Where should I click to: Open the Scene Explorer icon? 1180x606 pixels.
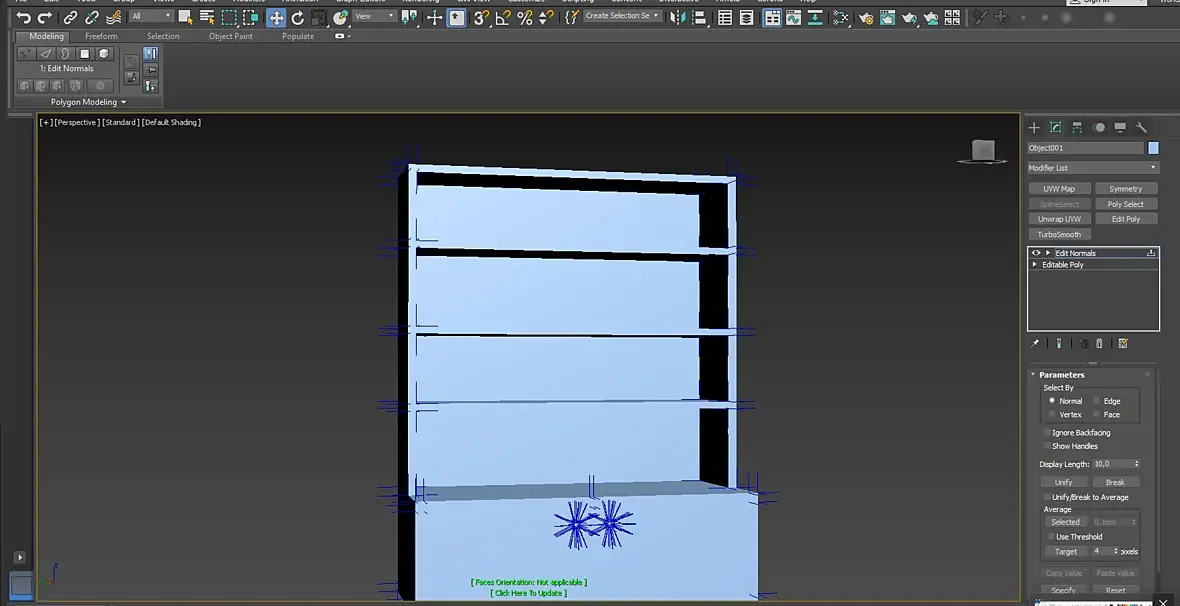(725, 17)
